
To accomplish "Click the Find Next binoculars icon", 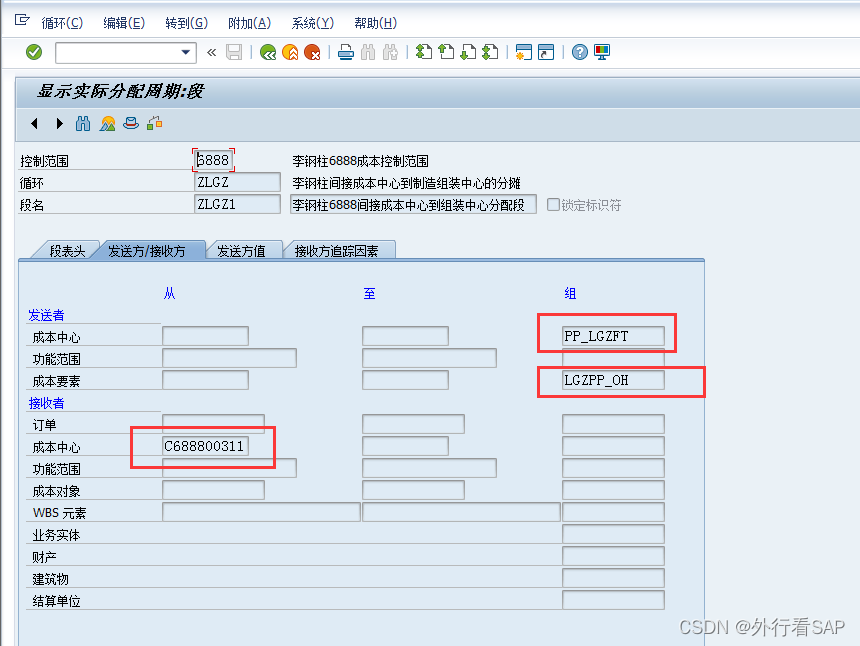I will pyautogui.click(x=390, y=53).
